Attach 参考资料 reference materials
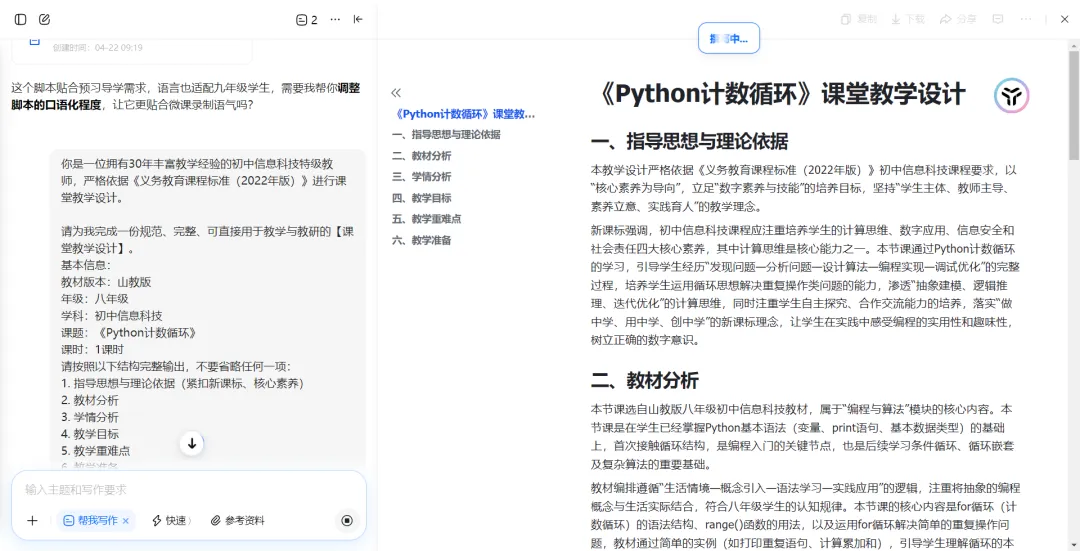Viewport: 1080px width, 551px height. pyautogui.click(x=238, y=521)
